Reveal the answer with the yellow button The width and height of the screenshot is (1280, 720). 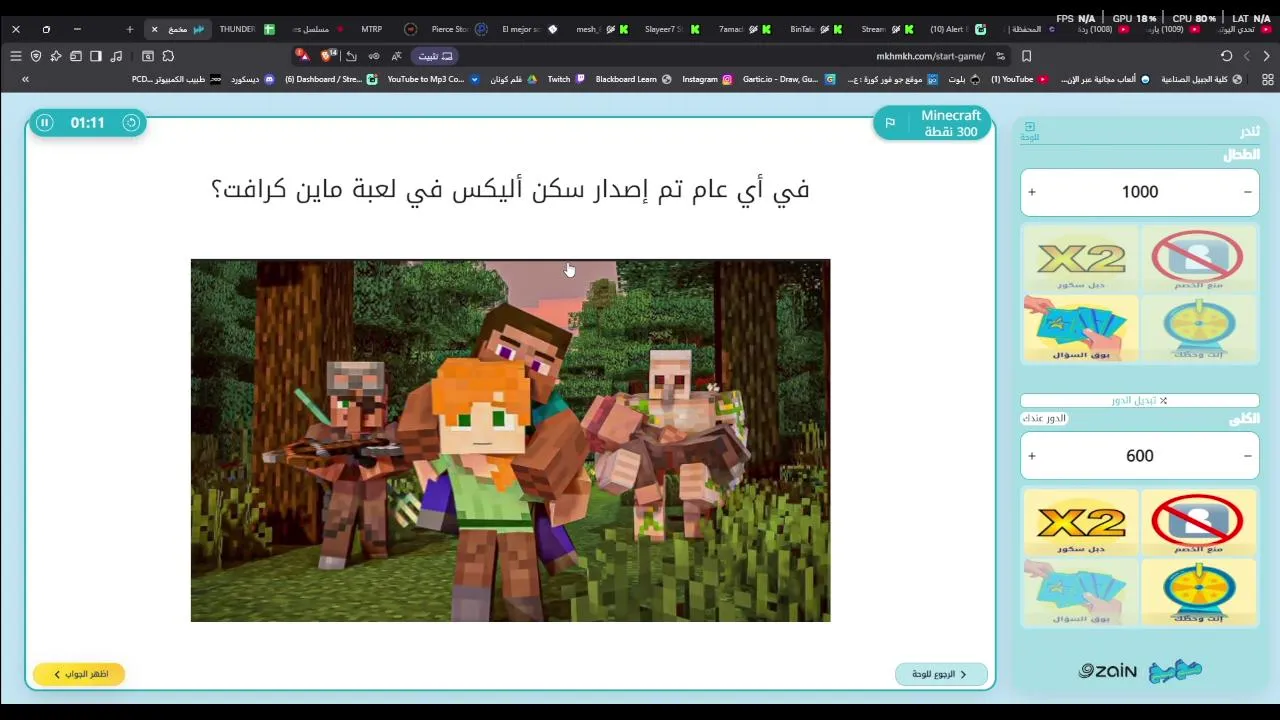coord(79,674)
